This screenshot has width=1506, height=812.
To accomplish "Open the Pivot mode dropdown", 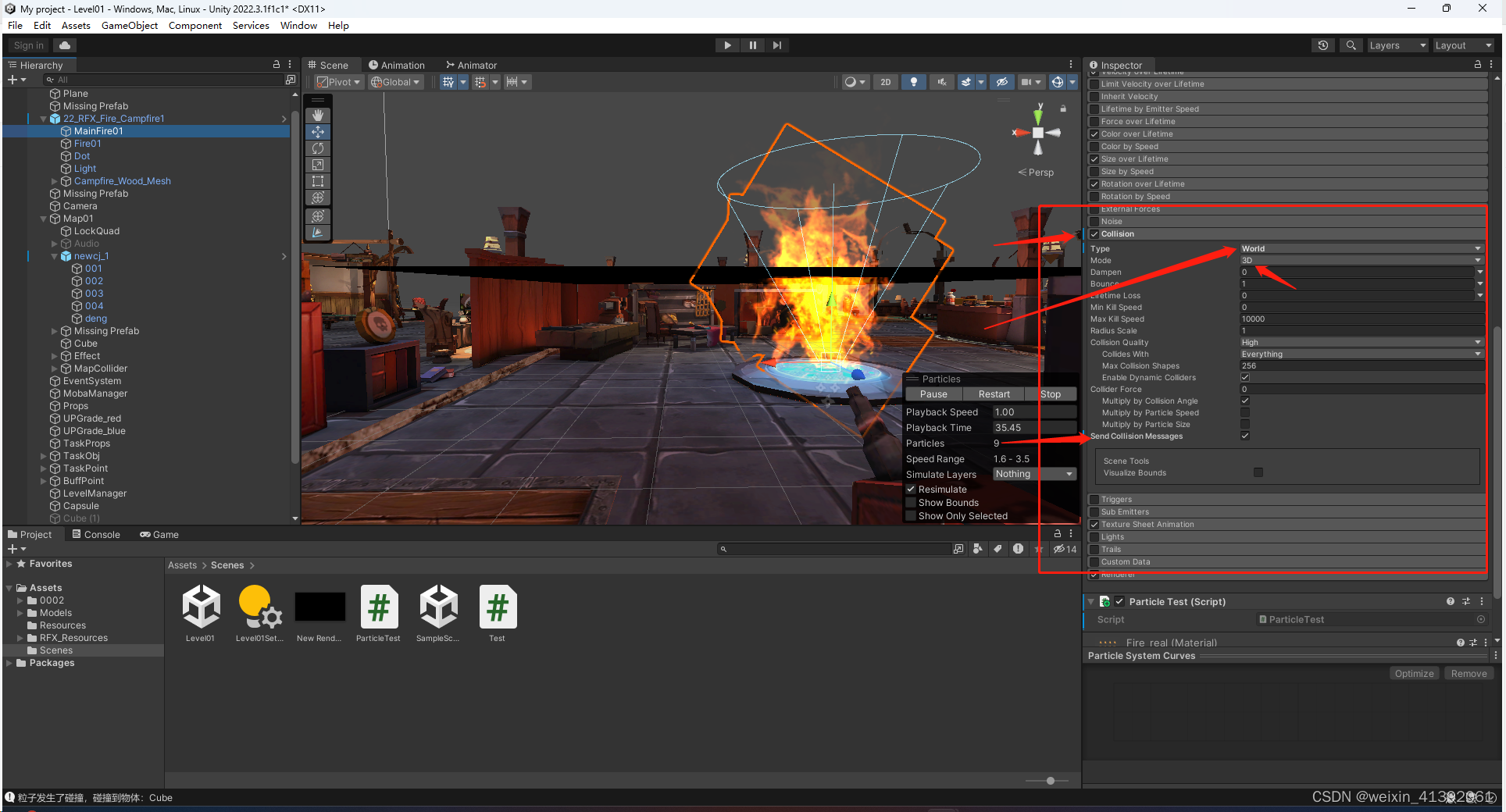I will (338, 82).
